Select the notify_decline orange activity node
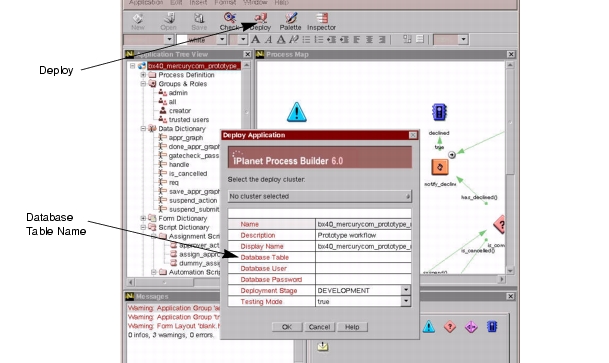Viewport: 609px width, 363px height. pyautogui.click(x=440, y=167)
